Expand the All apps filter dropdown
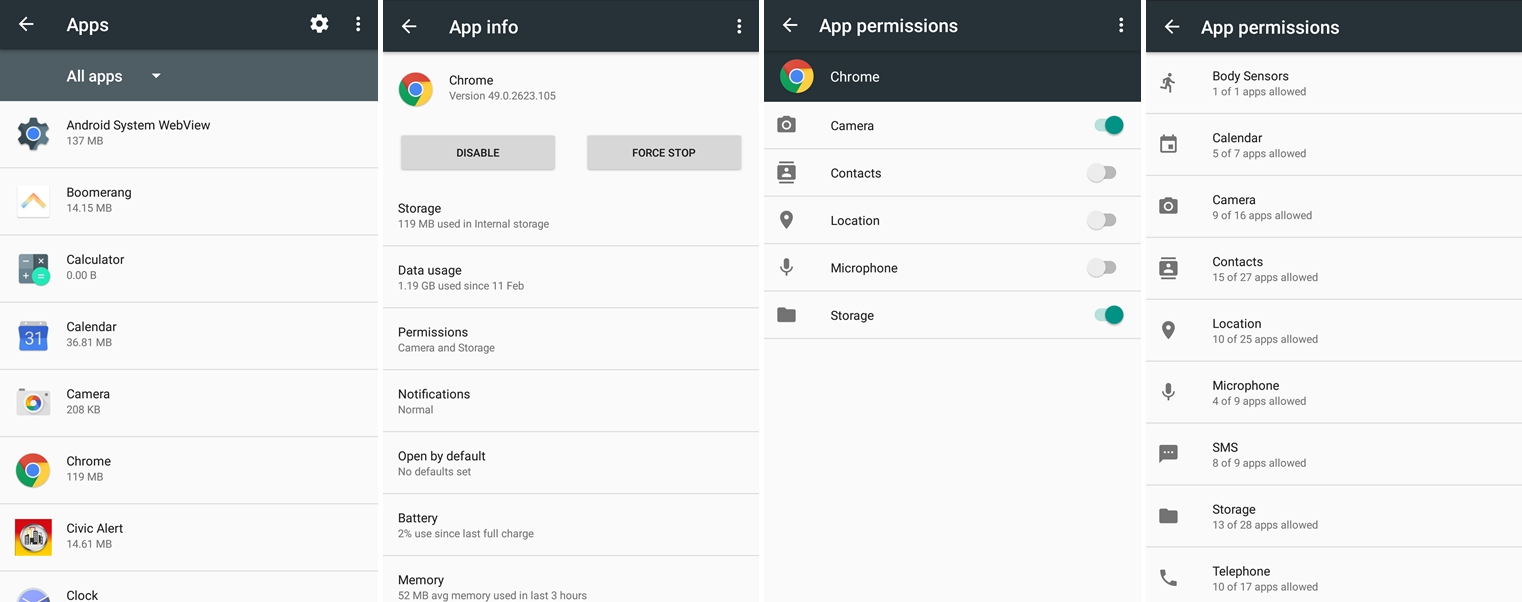This screenshot has height=602, width=1522. [x=114, y=76]
